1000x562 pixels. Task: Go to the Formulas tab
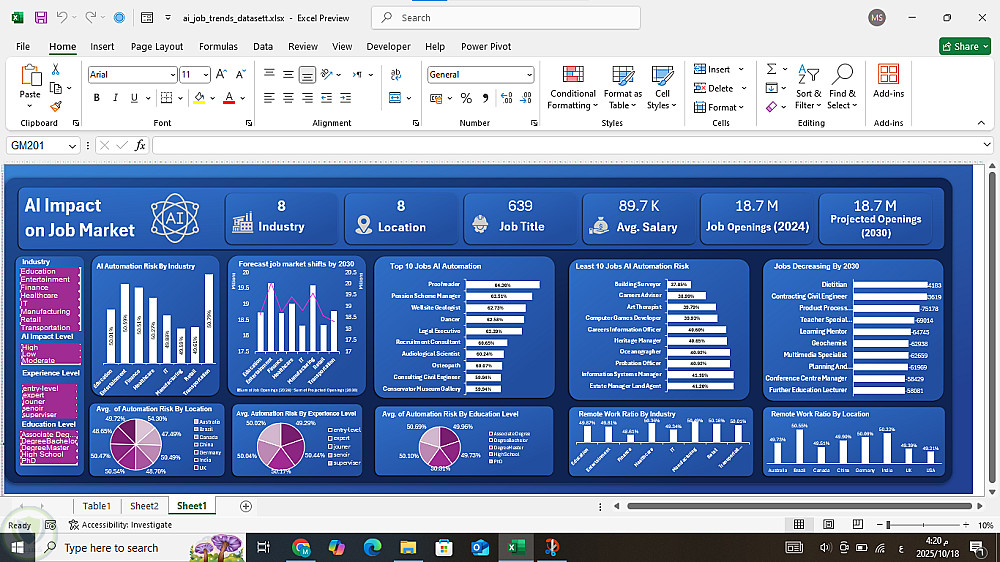click(218, 47)
